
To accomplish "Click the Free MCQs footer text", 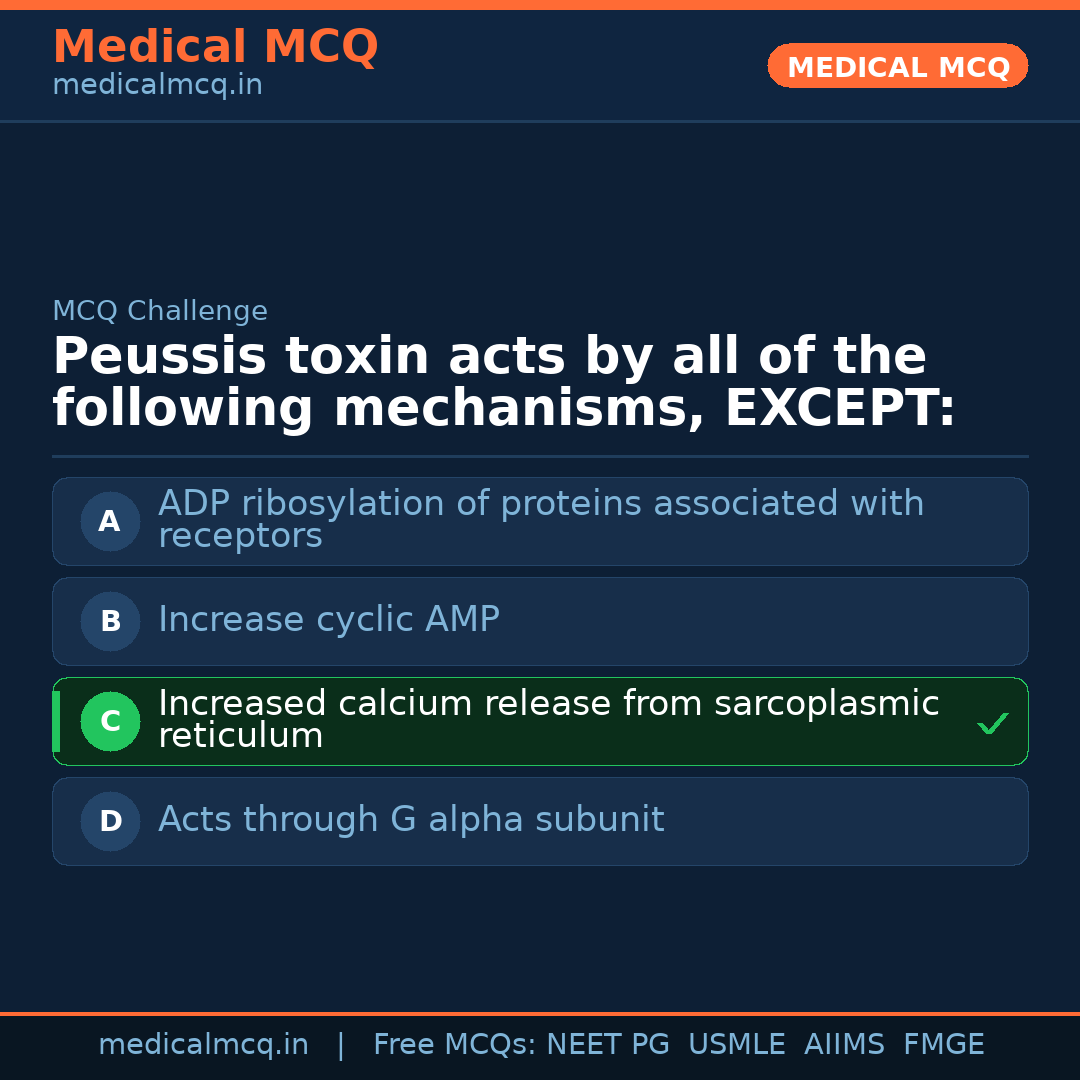I will click(454, 1045).
